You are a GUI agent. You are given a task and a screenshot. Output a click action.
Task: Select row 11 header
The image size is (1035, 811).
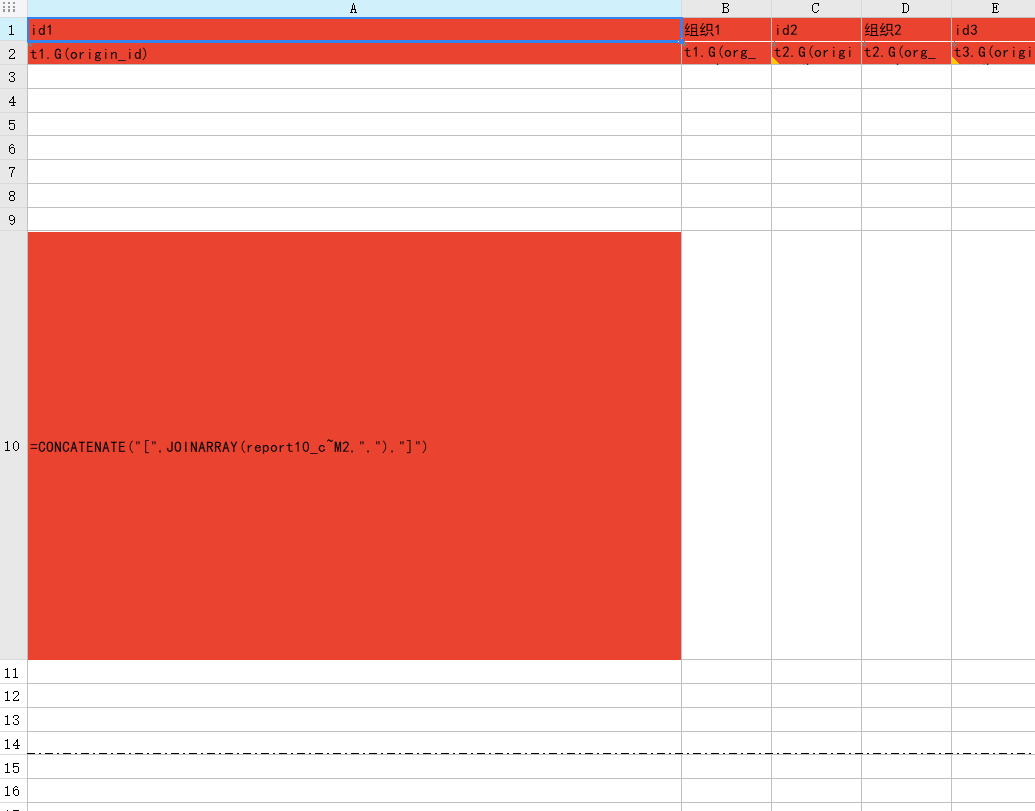[13, 672]
